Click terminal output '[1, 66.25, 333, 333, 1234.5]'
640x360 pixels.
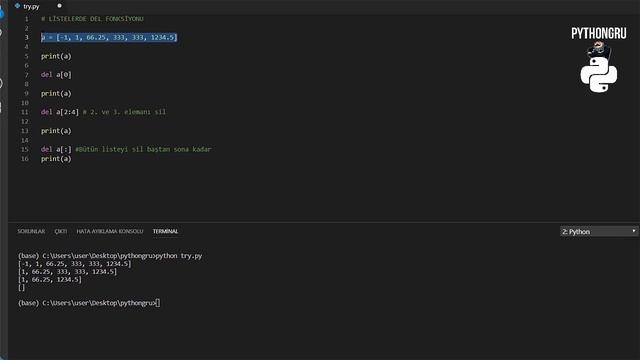[x=67, y=272]
